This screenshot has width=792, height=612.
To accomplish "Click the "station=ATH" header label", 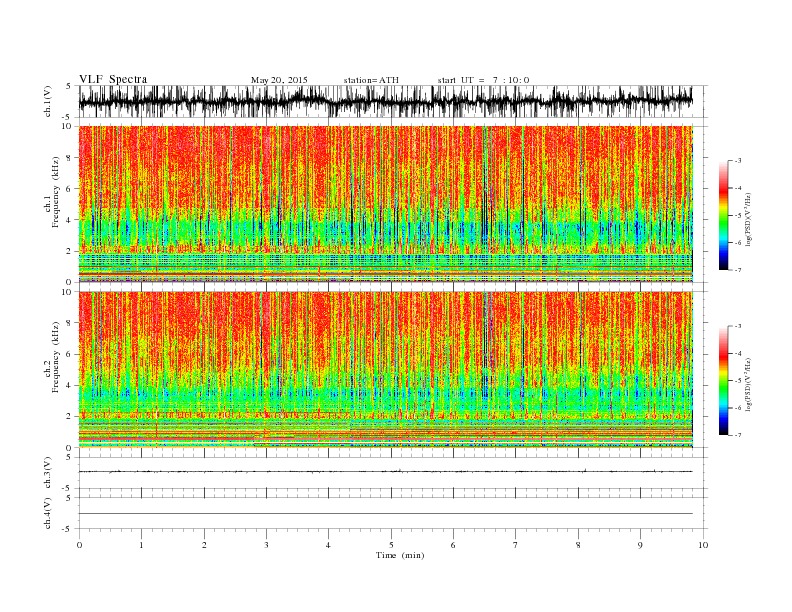I will point(371,80).
